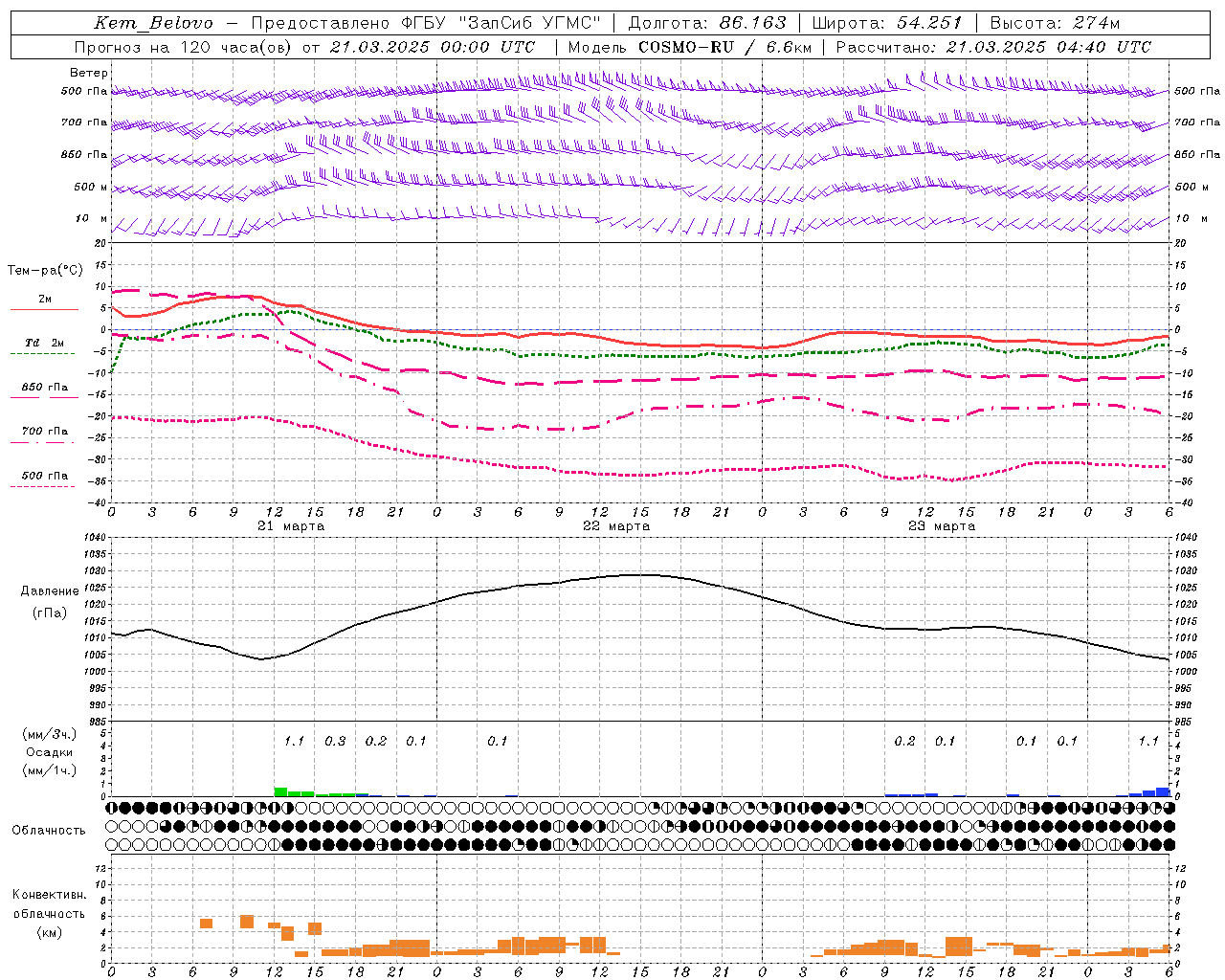The image size is (1225, 980).
Task: Click the tallest blue precipitation bar at chart end
Action: pos(1163,791)
